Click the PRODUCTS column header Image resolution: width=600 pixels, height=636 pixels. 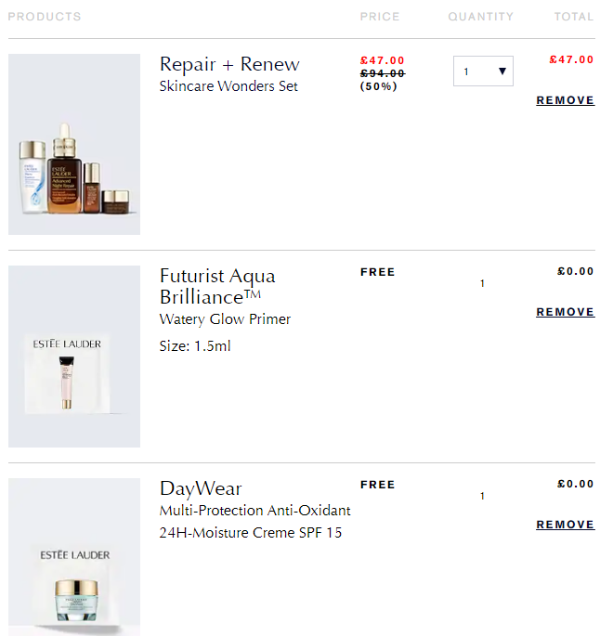(44, 17)
